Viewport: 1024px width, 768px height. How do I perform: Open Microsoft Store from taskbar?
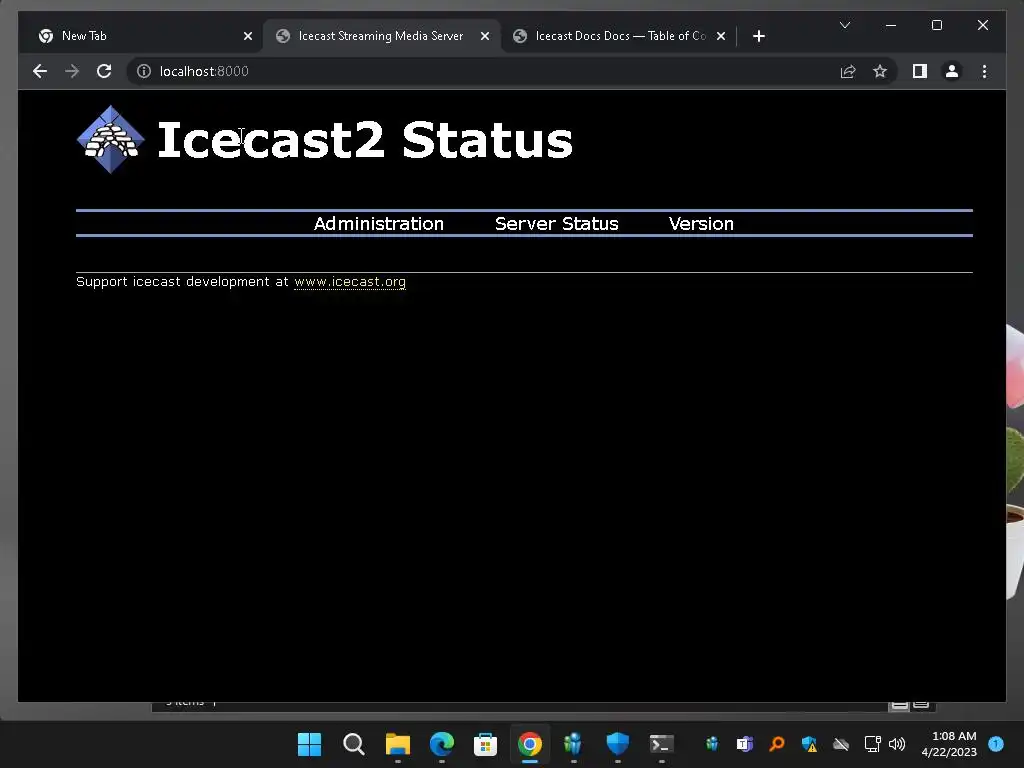coord(485,744)
